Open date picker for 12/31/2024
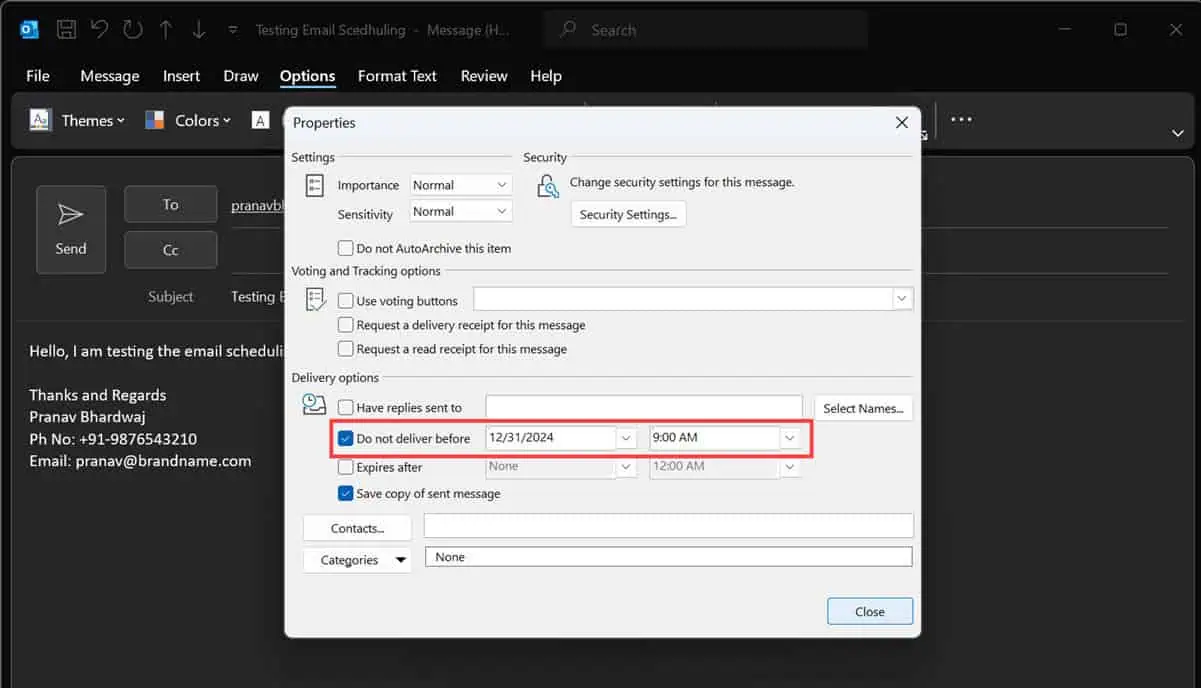This screenshot has width=1201, height=688. coord(627,438)
